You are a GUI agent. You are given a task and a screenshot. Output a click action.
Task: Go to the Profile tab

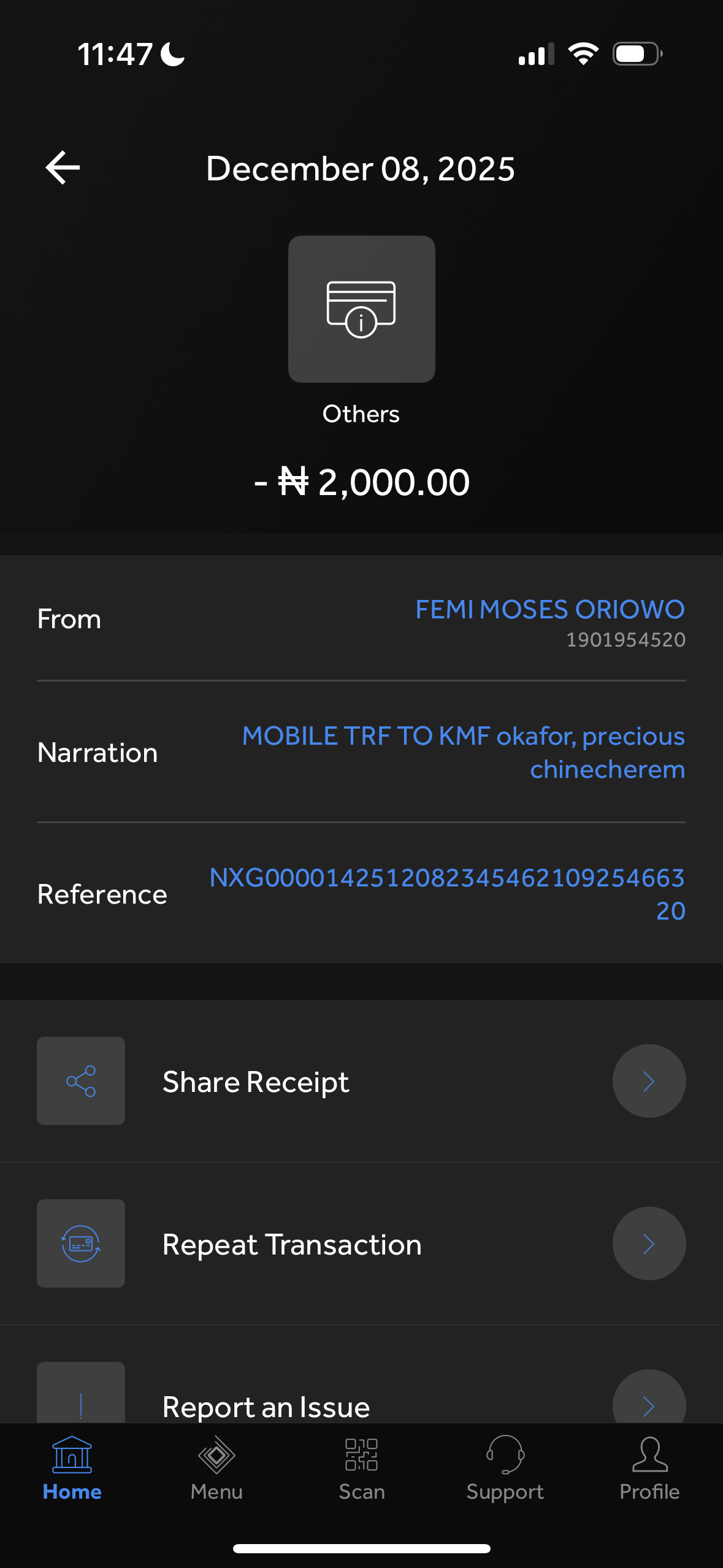[649, 1469]
